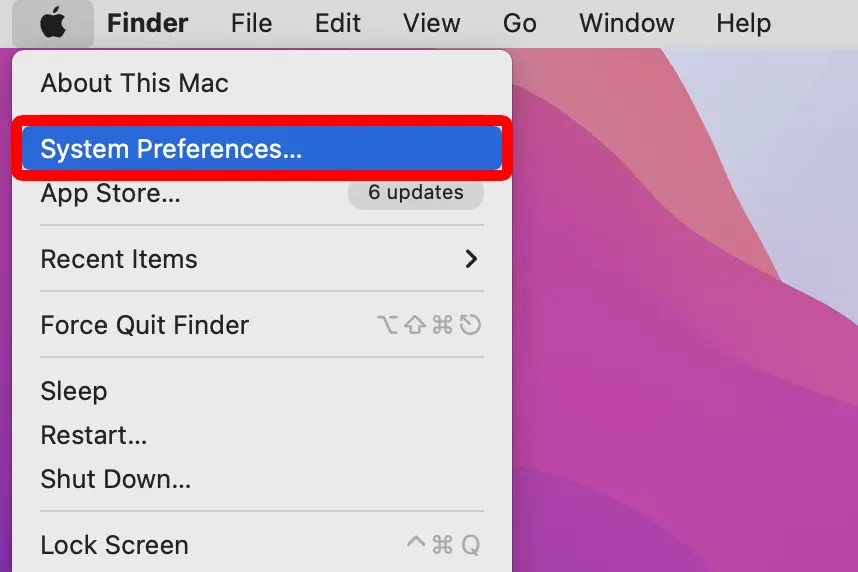This screenshot has width=858, height=572.
Task: Expand the Recent Items submenu
Action: (262, 259)
